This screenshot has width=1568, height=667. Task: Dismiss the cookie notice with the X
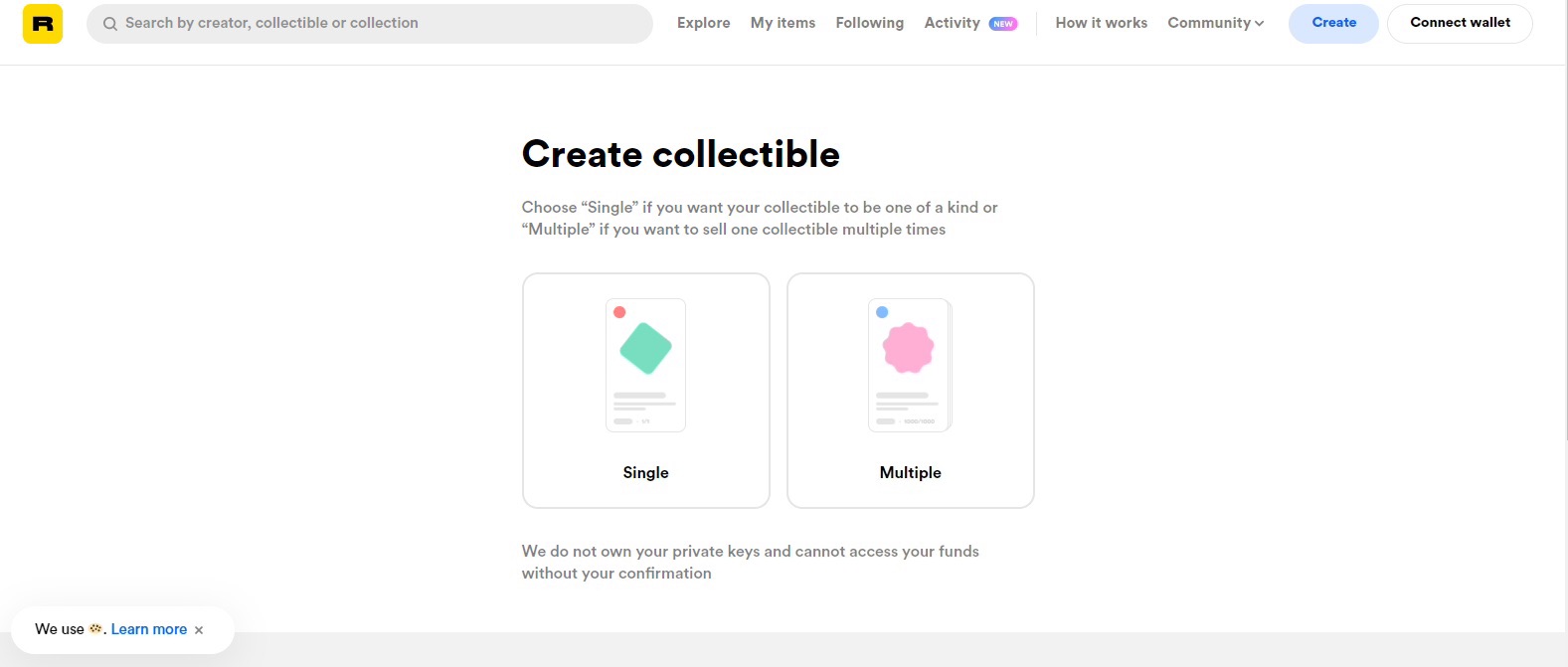[199, 630]
